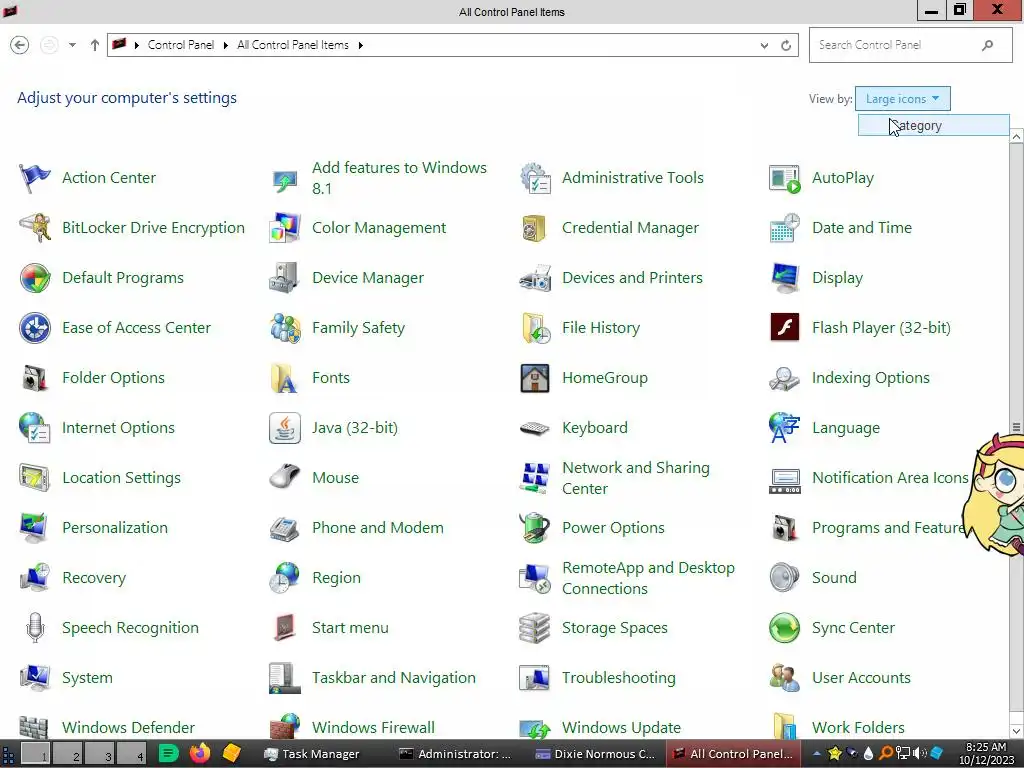Open the Sound speaker icon
The image size is (1024, 768).
pos(784,578)
